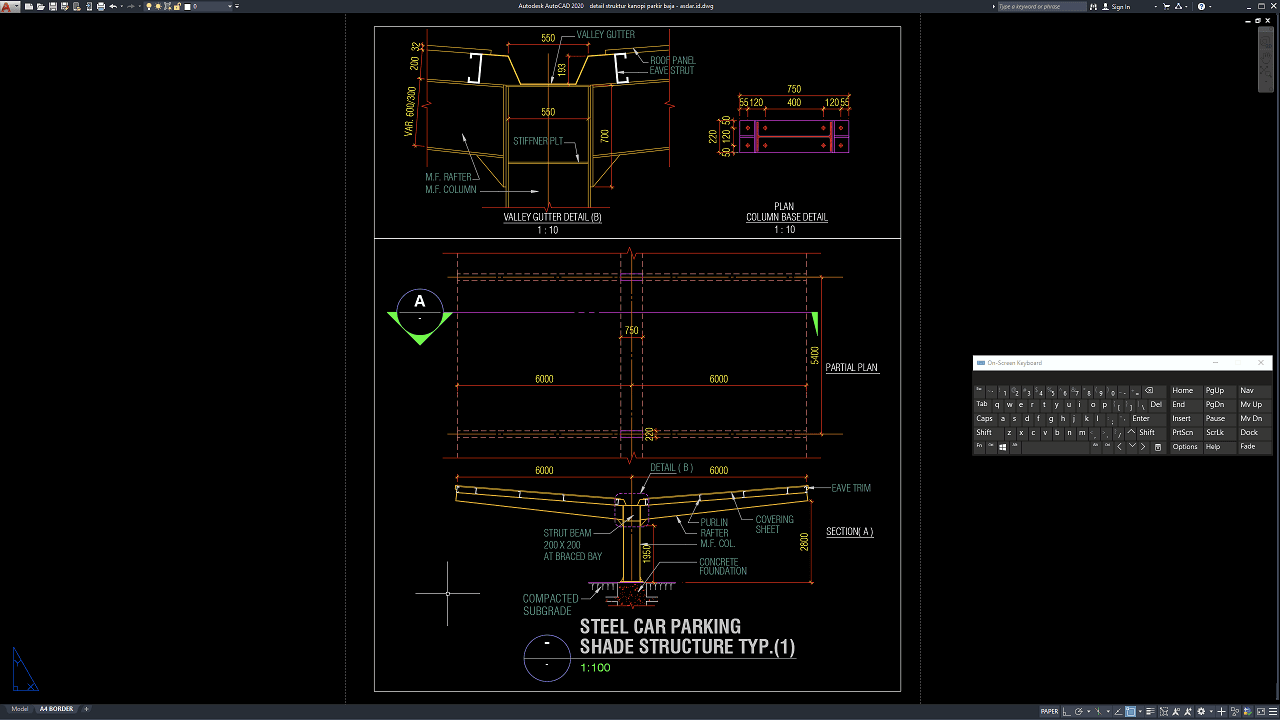Viewport: 1280px width, 720px height.
Task: Click the keyword search input field
Action: (x=1040, y=6)
